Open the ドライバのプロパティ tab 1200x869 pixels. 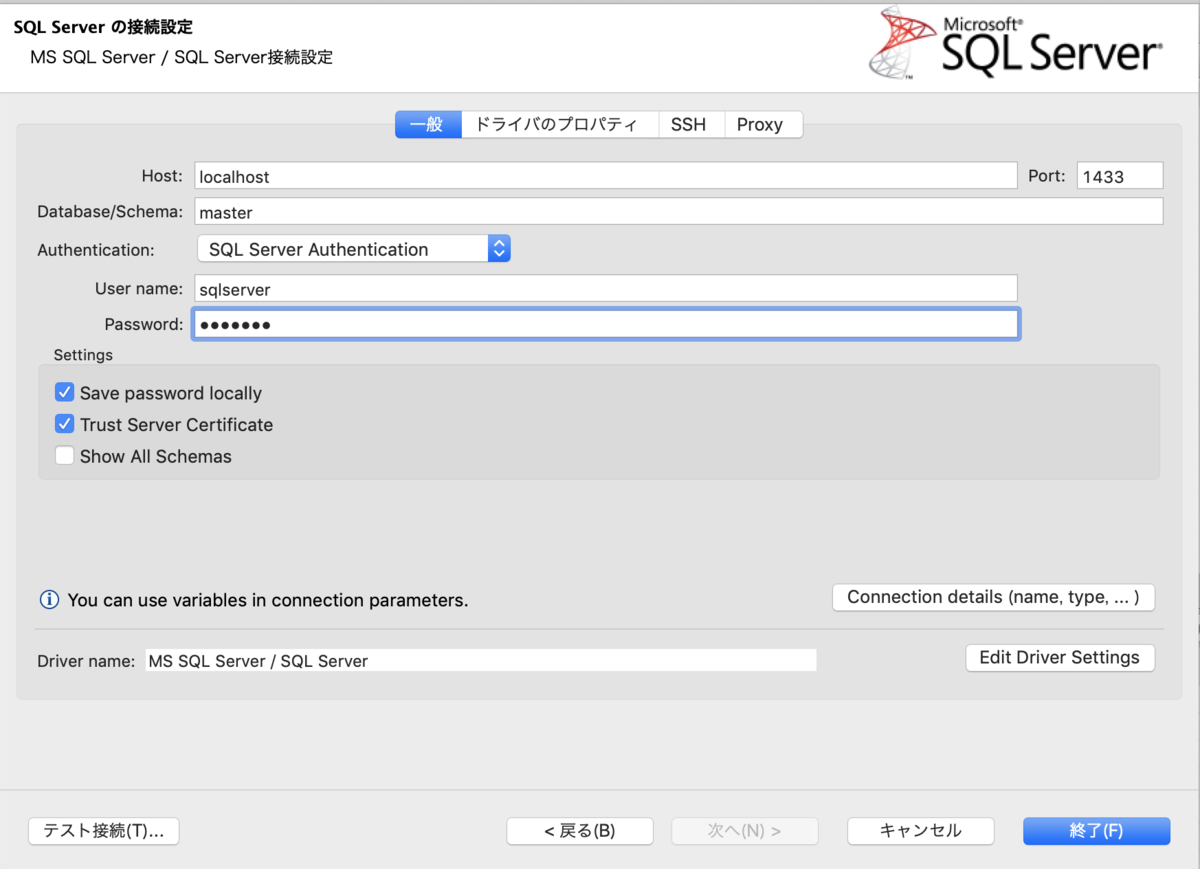point(559,124)
